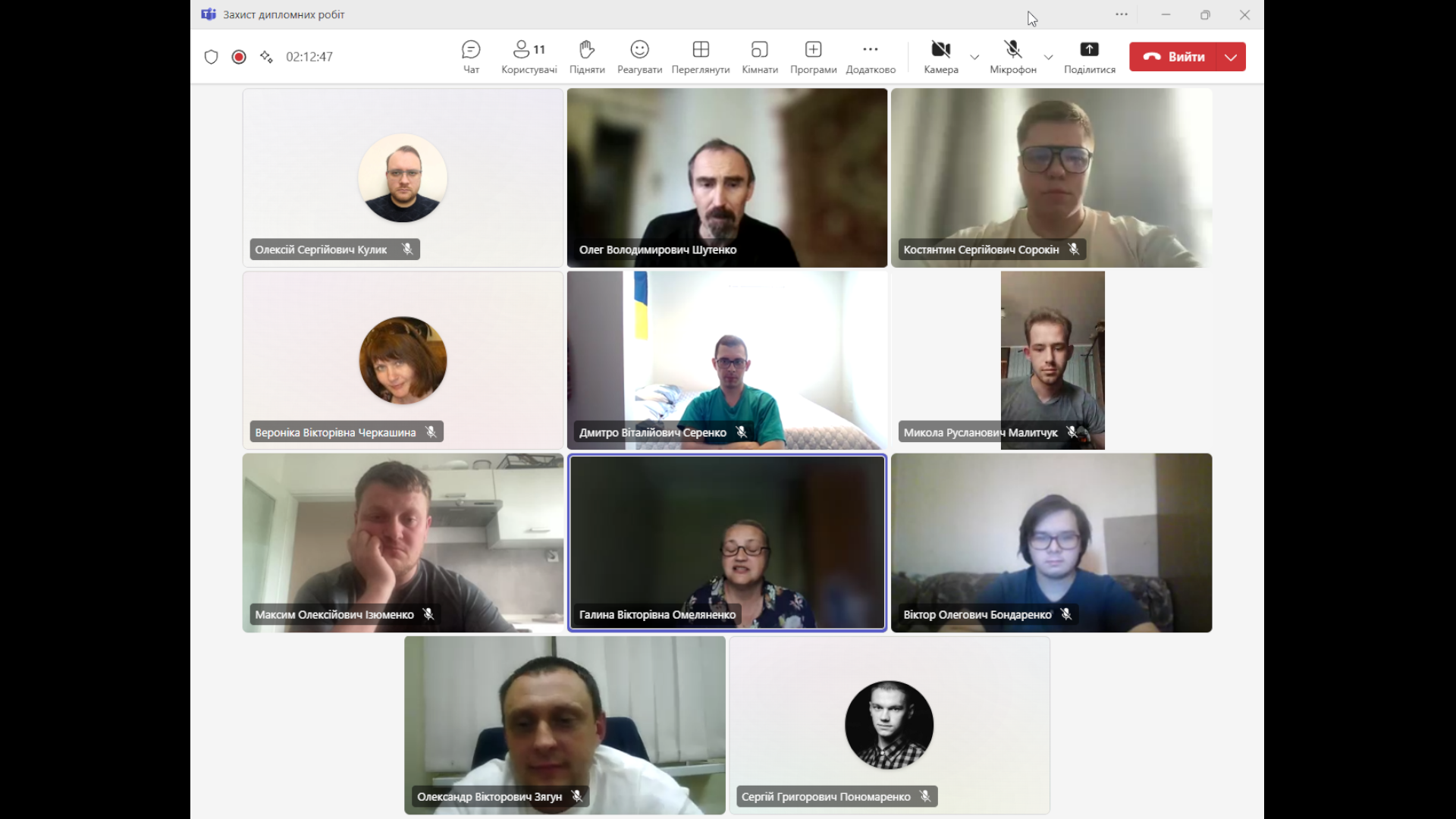Expand the Вийти leave options arrow
The image size is (1456, 819).
[x=1231, y=57]
